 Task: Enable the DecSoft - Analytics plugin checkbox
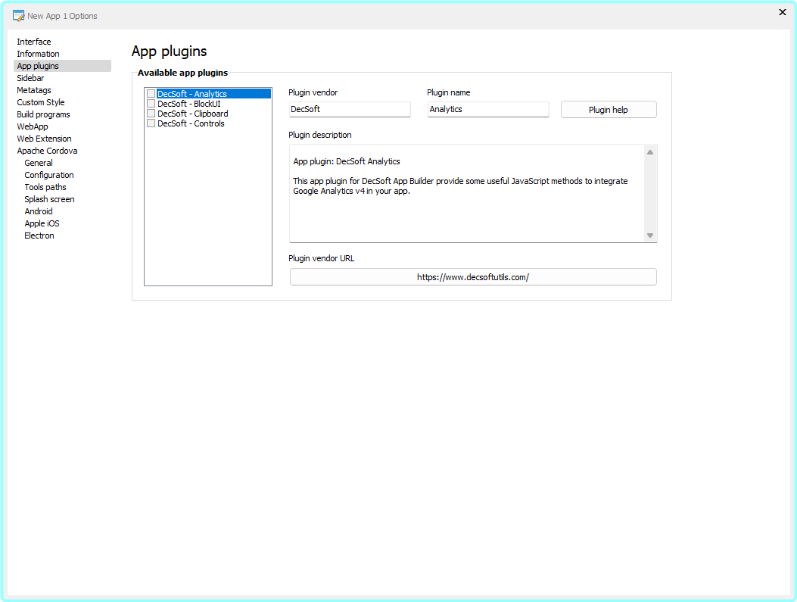(x=151, y=94)
